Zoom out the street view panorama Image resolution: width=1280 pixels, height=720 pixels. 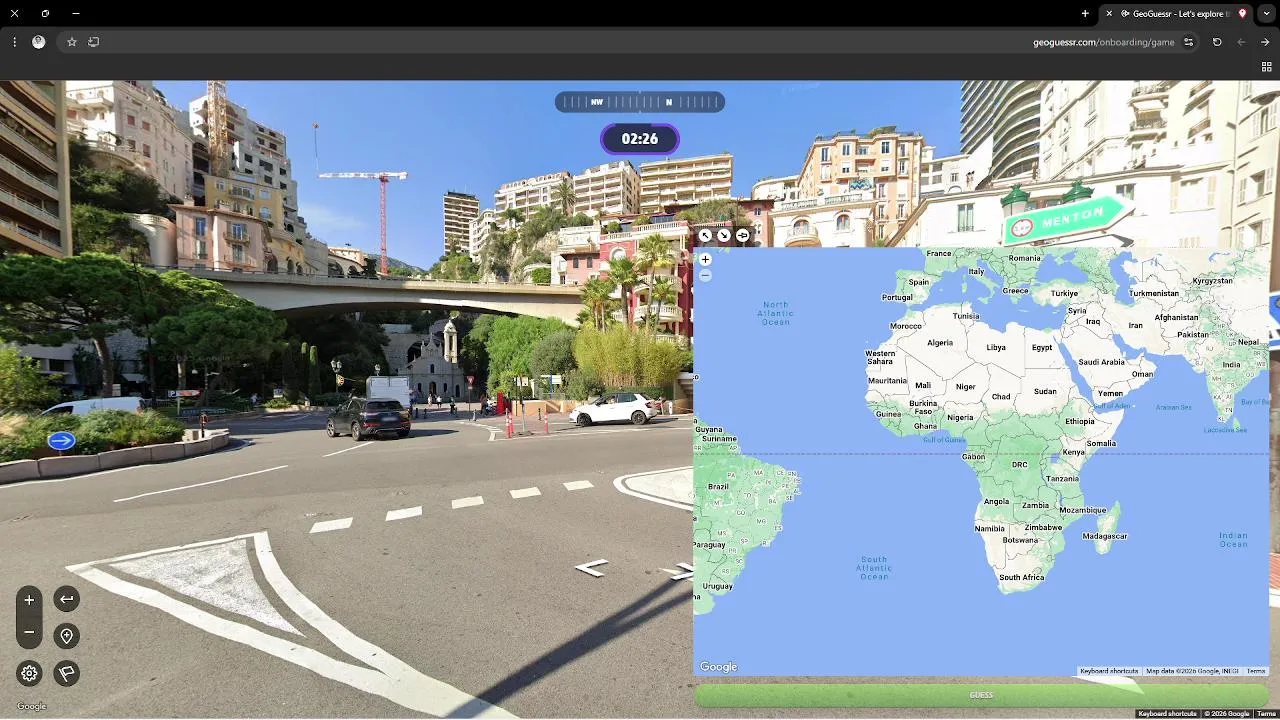(x=29, y=632)
